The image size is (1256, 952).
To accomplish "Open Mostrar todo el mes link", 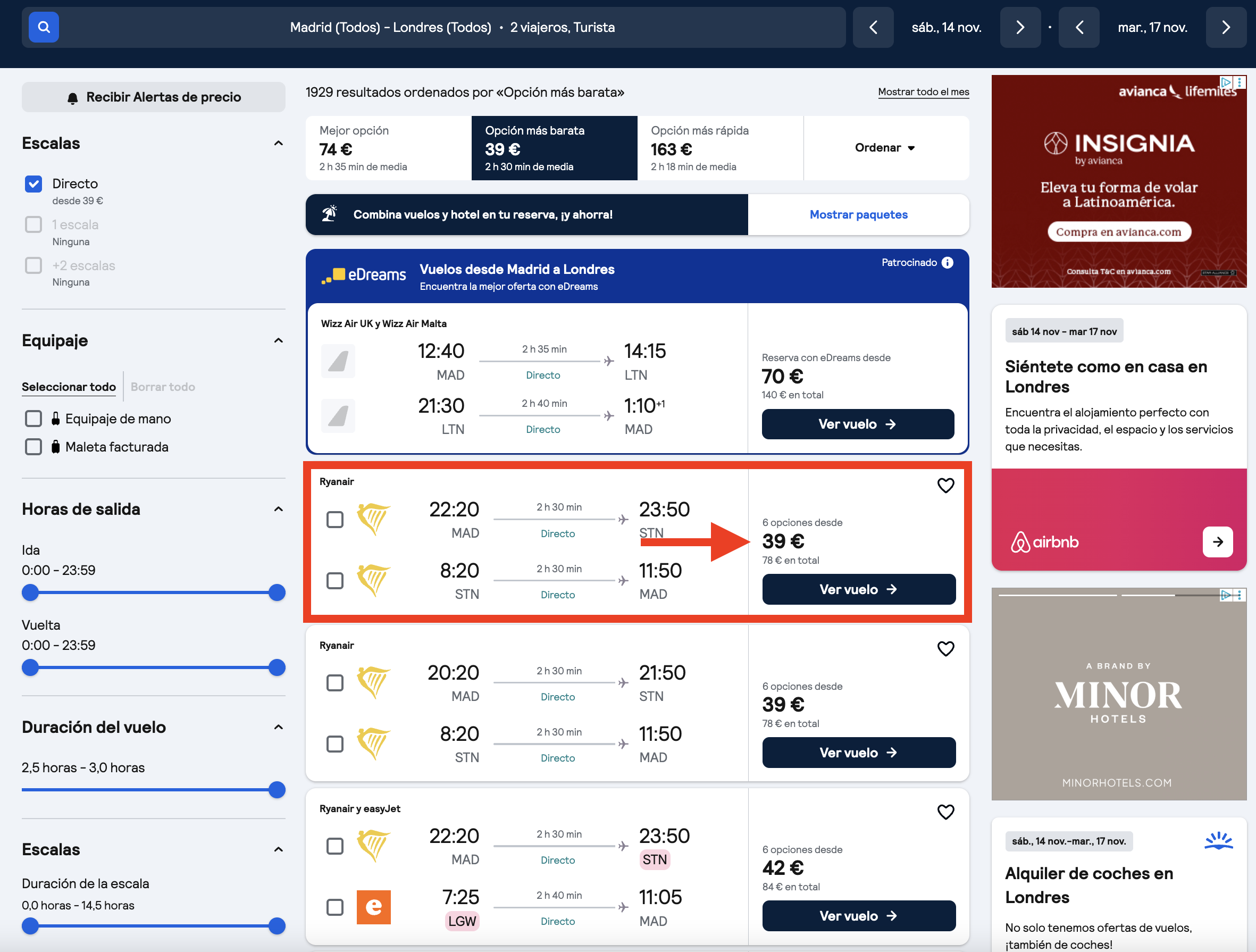I will click(x=923, y=92).
